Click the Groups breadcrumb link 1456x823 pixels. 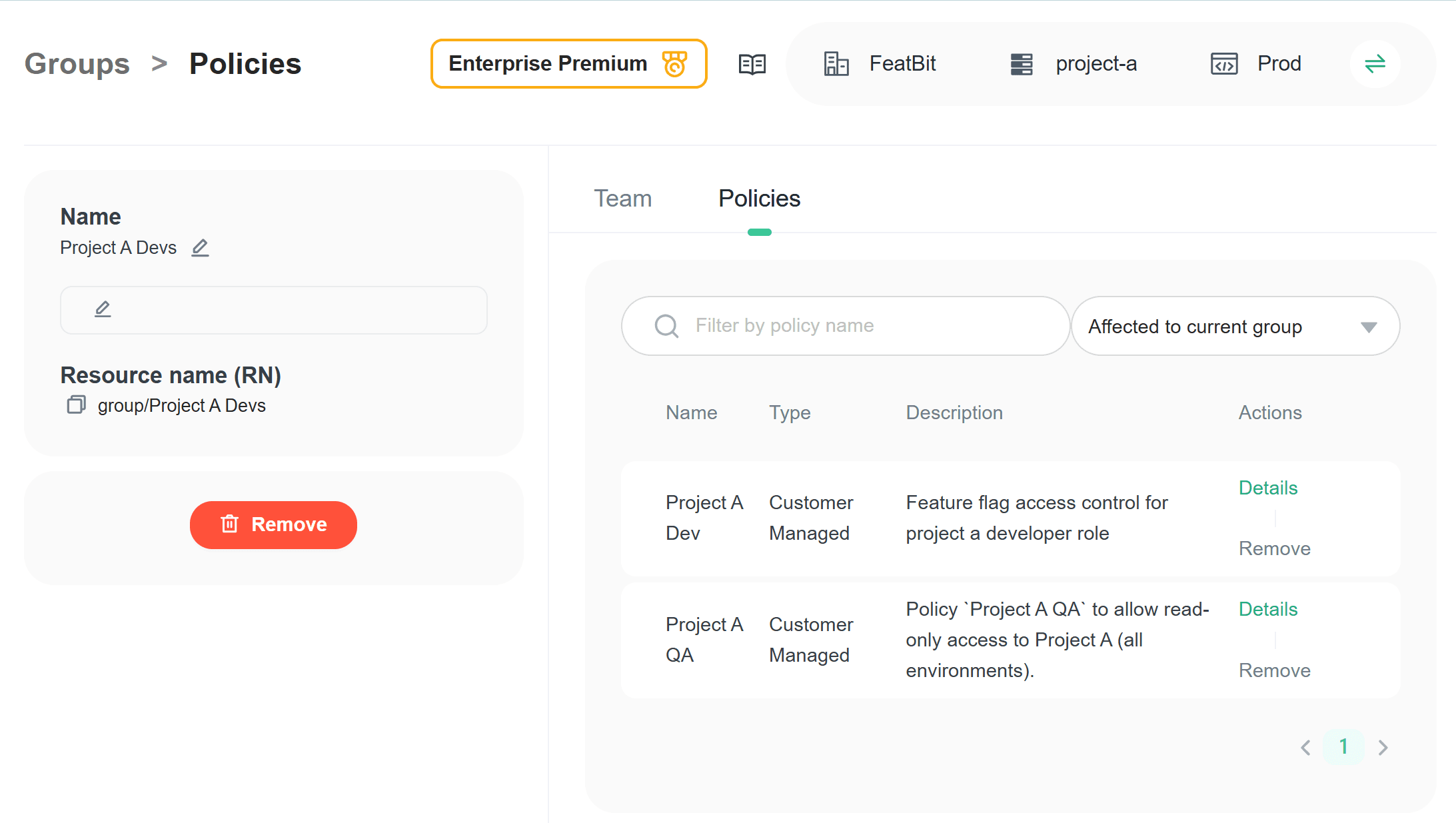point(77,64)
